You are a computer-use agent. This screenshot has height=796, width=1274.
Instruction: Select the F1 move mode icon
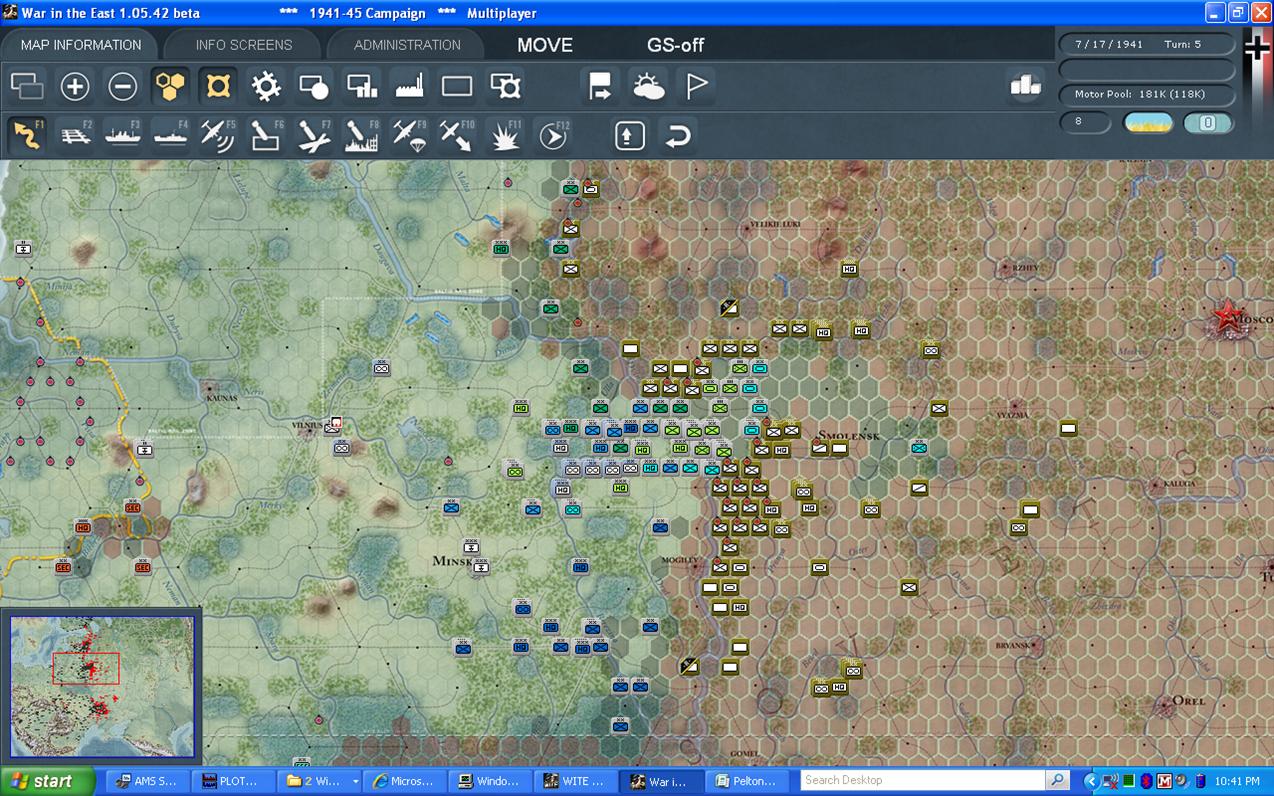click(x=27, y=135)
